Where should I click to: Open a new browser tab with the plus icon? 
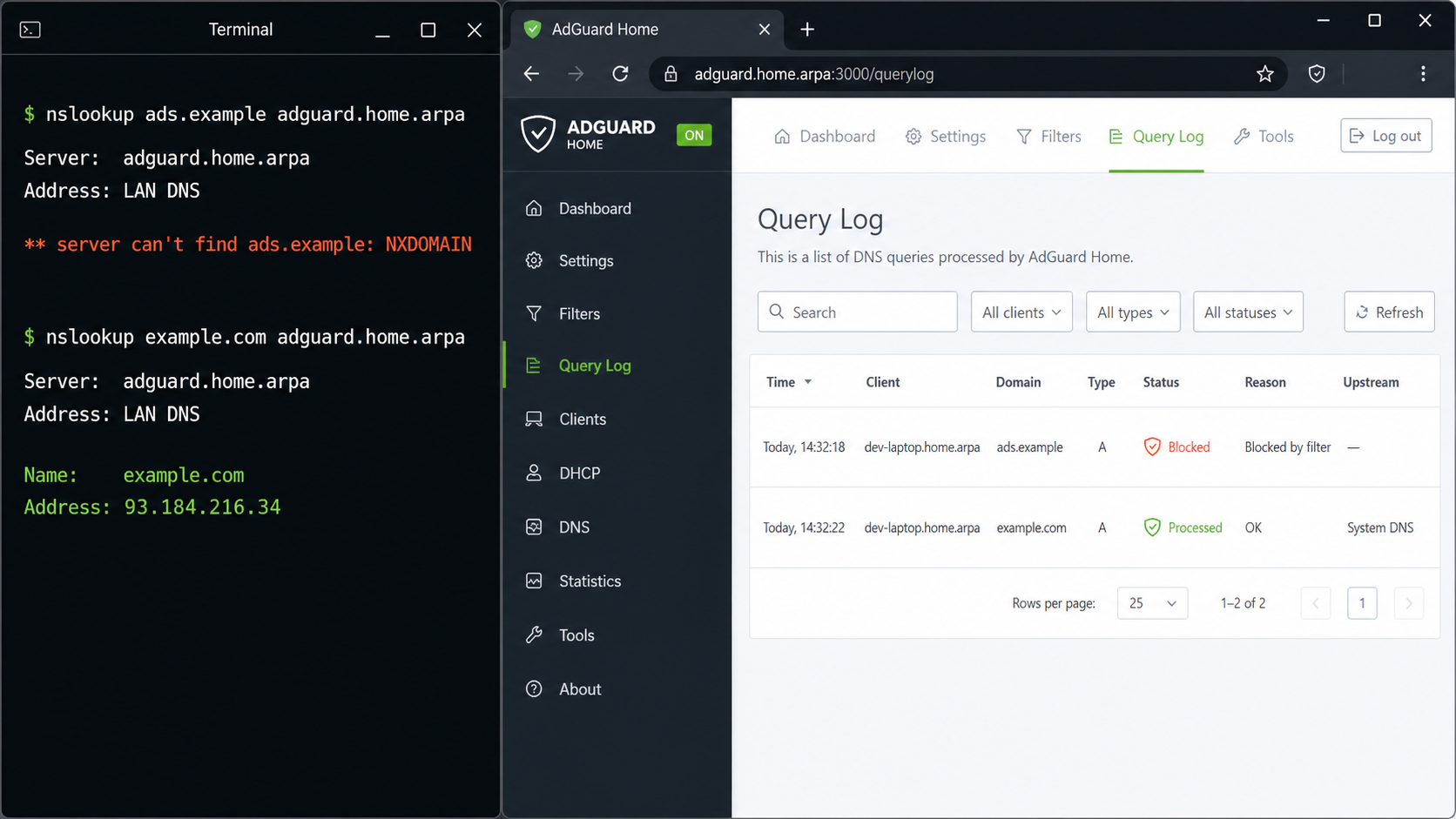click(x=807, y=30)
